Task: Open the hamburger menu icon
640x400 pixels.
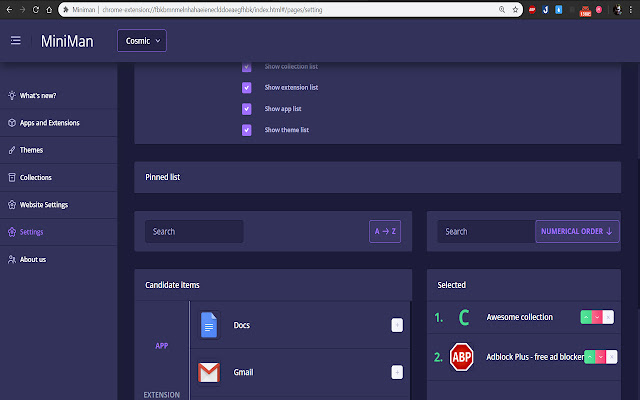Action: tap(16, 40)
